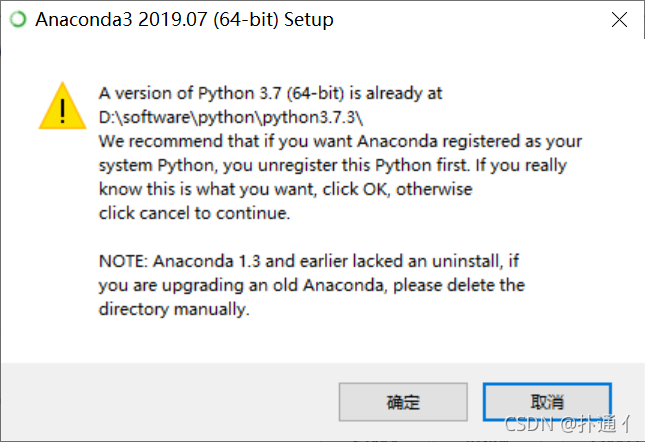This screenshot has height=442, width=645.
Task: Click the line starting 'We recommend that if you want'
Action: 340,141
